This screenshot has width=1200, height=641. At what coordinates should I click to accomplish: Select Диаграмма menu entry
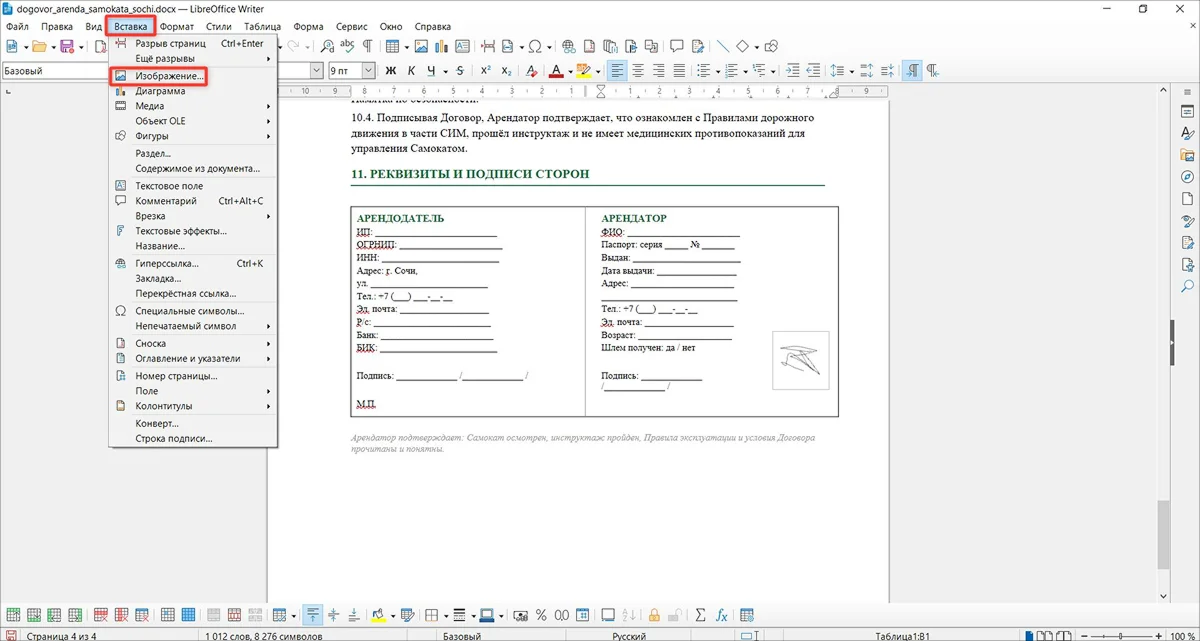point(192,91)
